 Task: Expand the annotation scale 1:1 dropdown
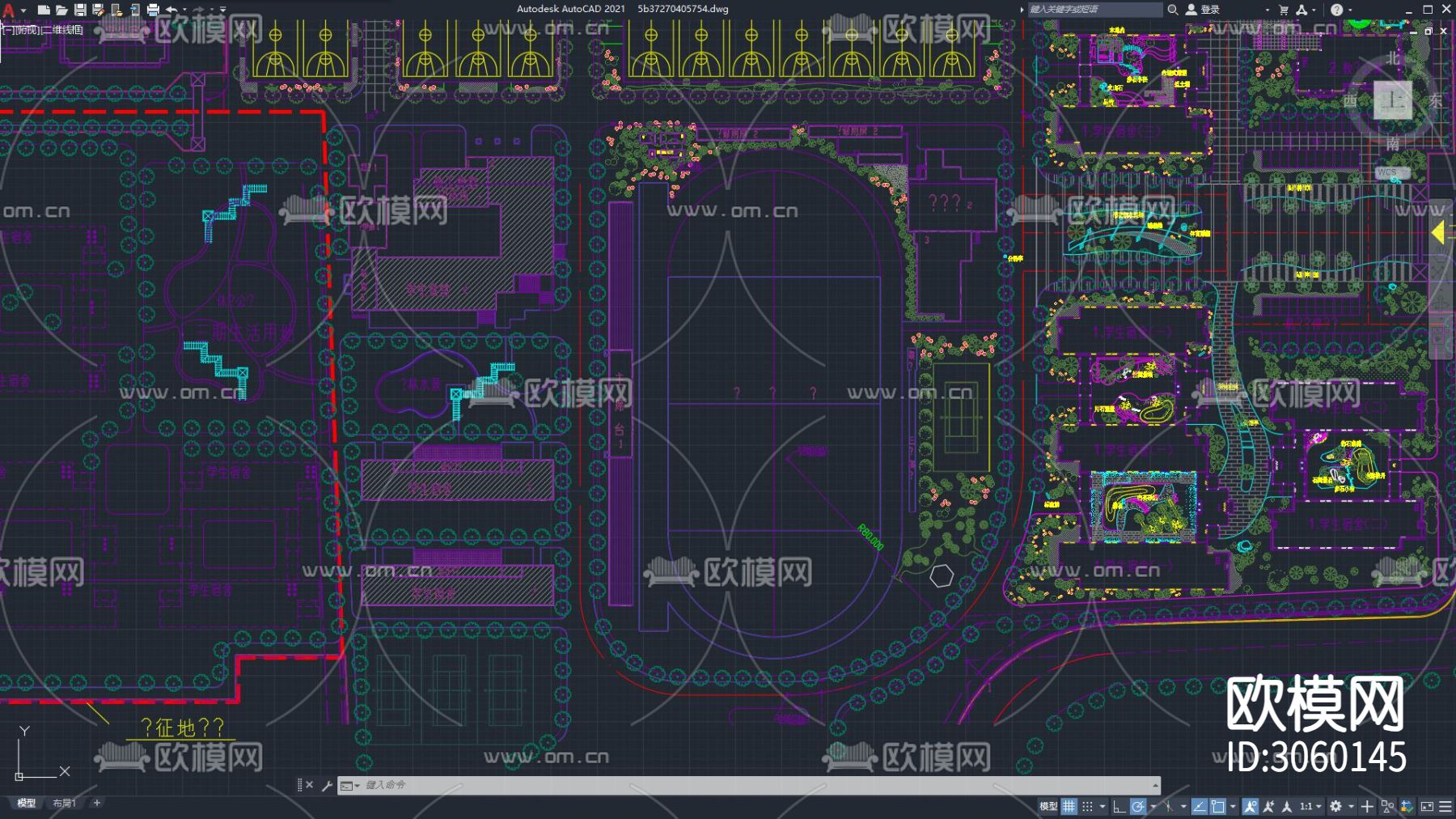[x=1310, y=806]
